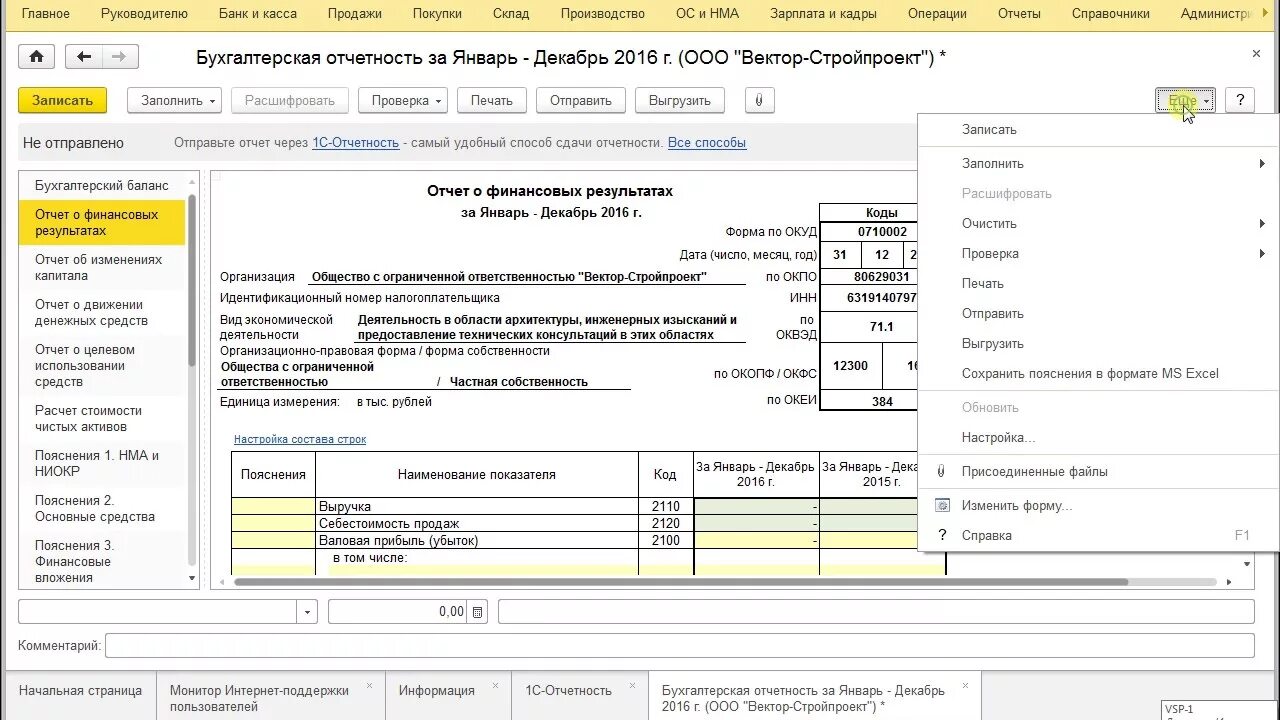The image size is (1280, 720).
Task: Open the Зарплата и кадры menu
Action: (x=823, y=14)
